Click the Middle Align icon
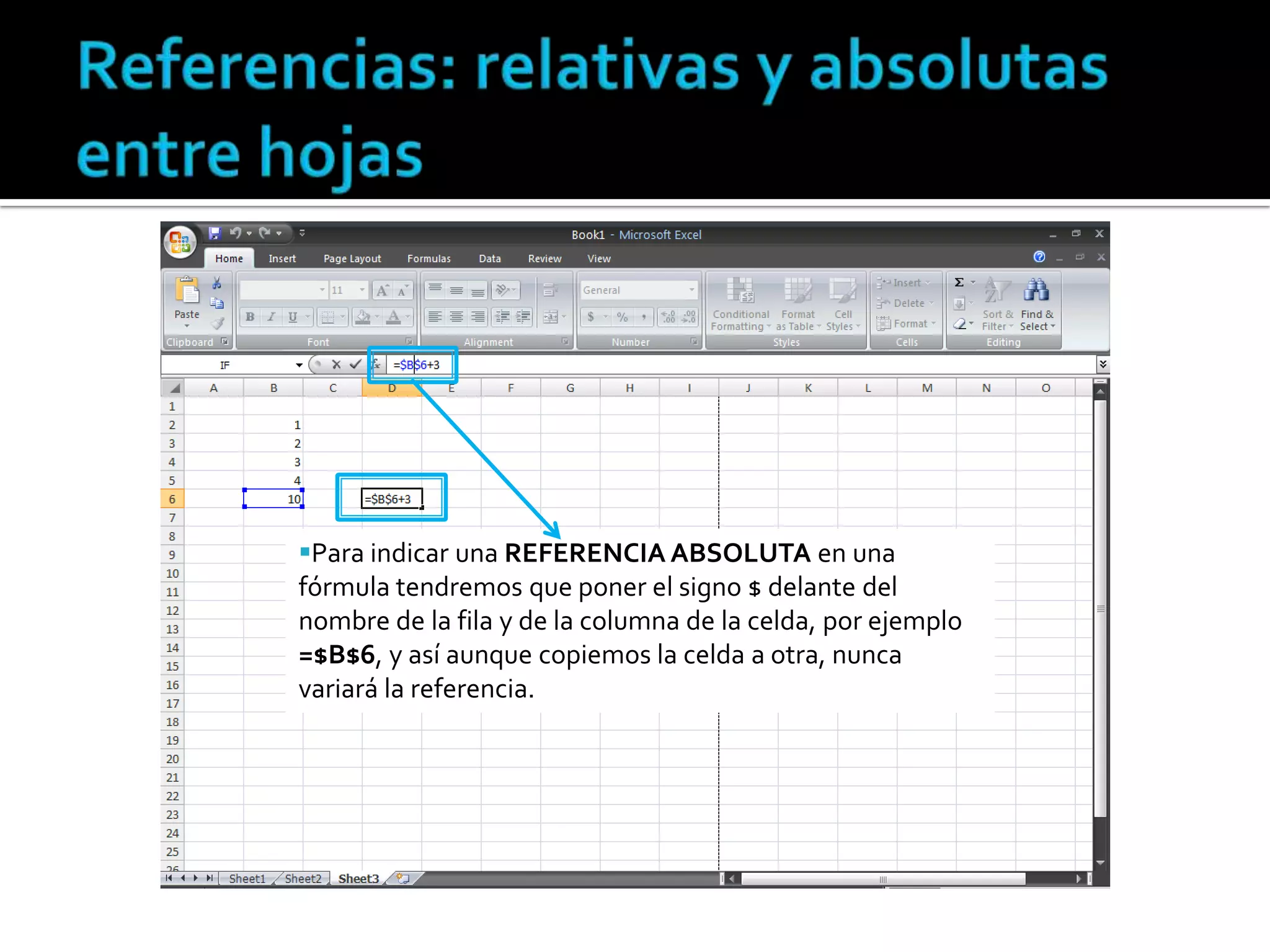 pos(456,290)
